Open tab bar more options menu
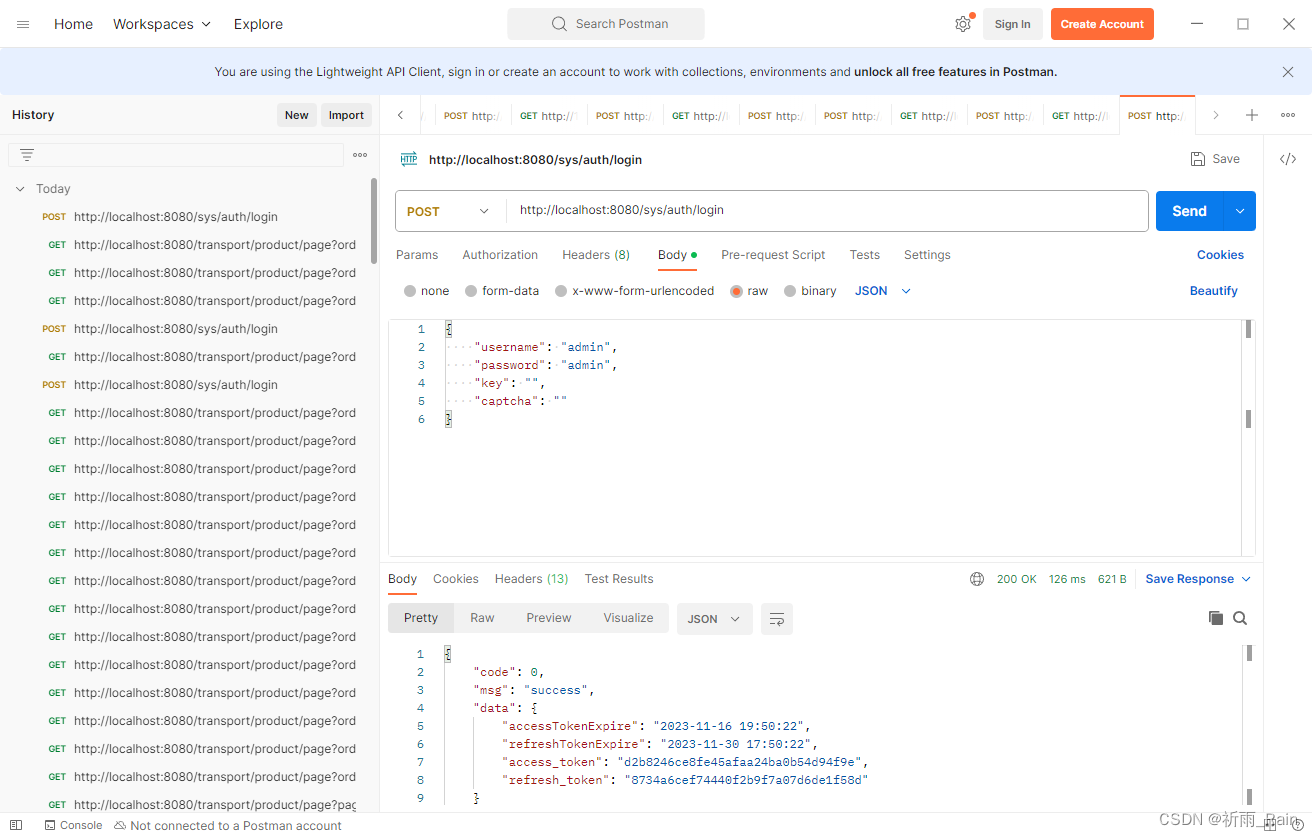The width and height of the screenshot is (1312, 837). pyautogui.click(x=1288, y=115)
